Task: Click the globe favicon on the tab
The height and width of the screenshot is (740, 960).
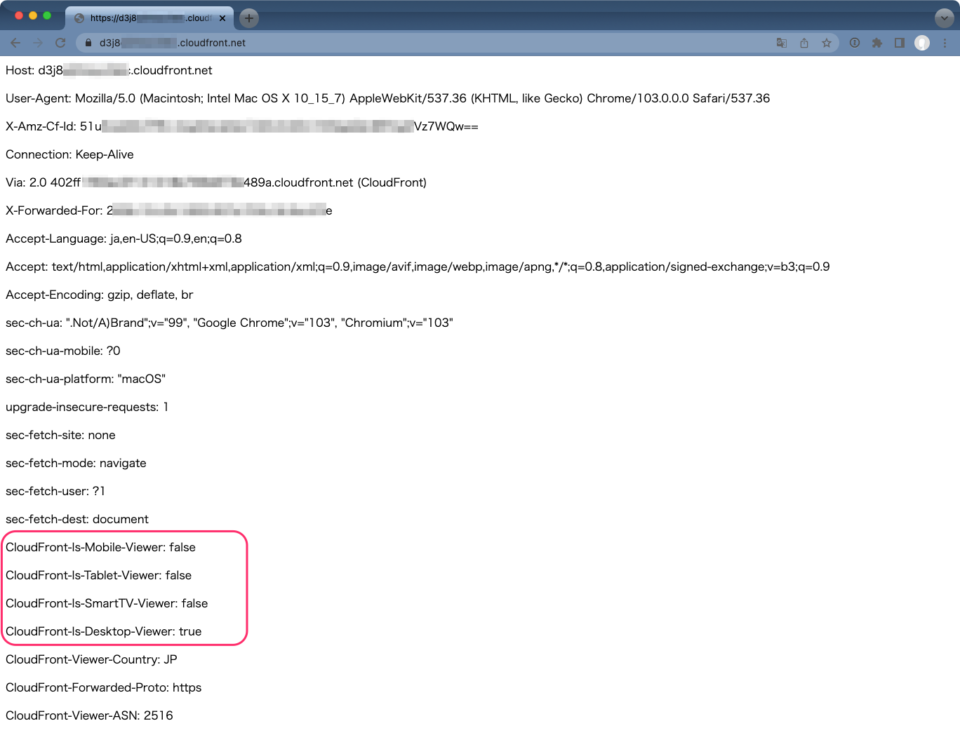Action: (x=78, y=17)
